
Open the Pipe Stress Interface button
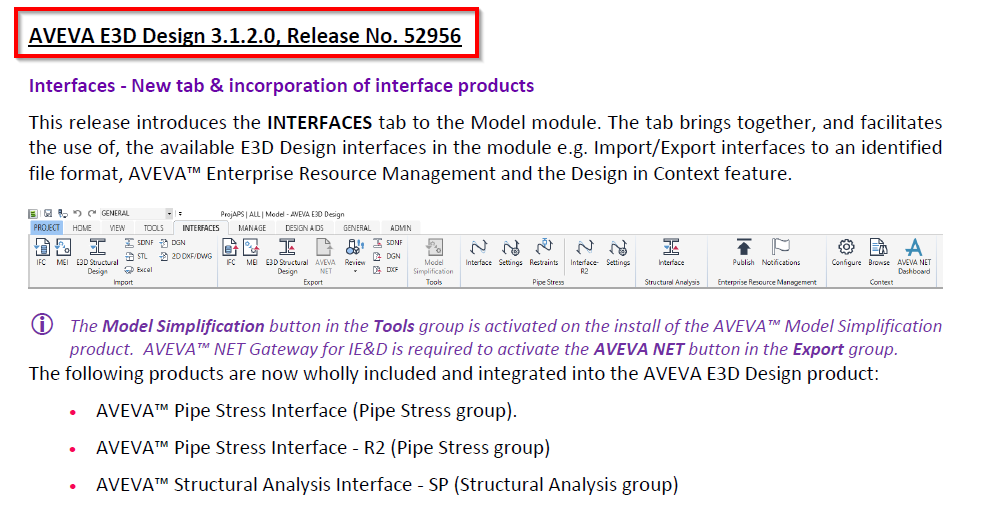[x=478, y=252]
